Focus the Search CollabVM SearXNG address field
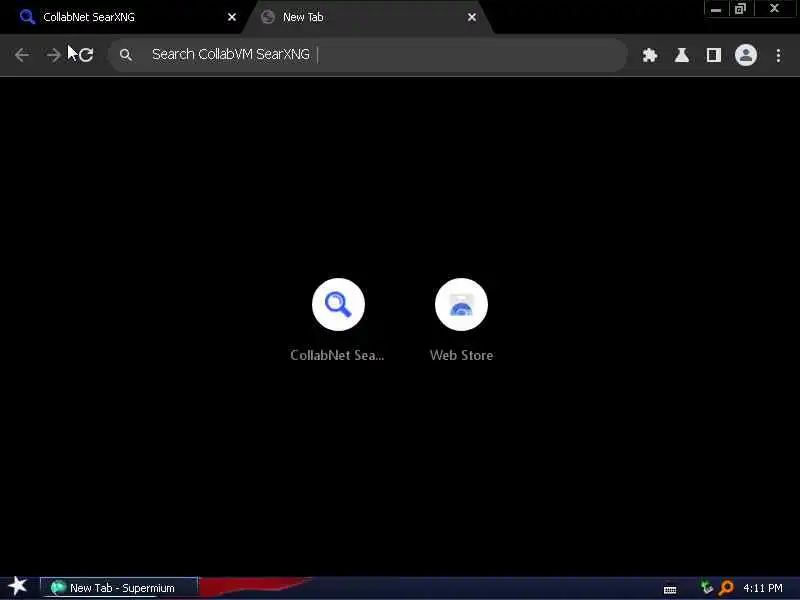The width and height of the screenshot is (800, 600). point(367,55)
